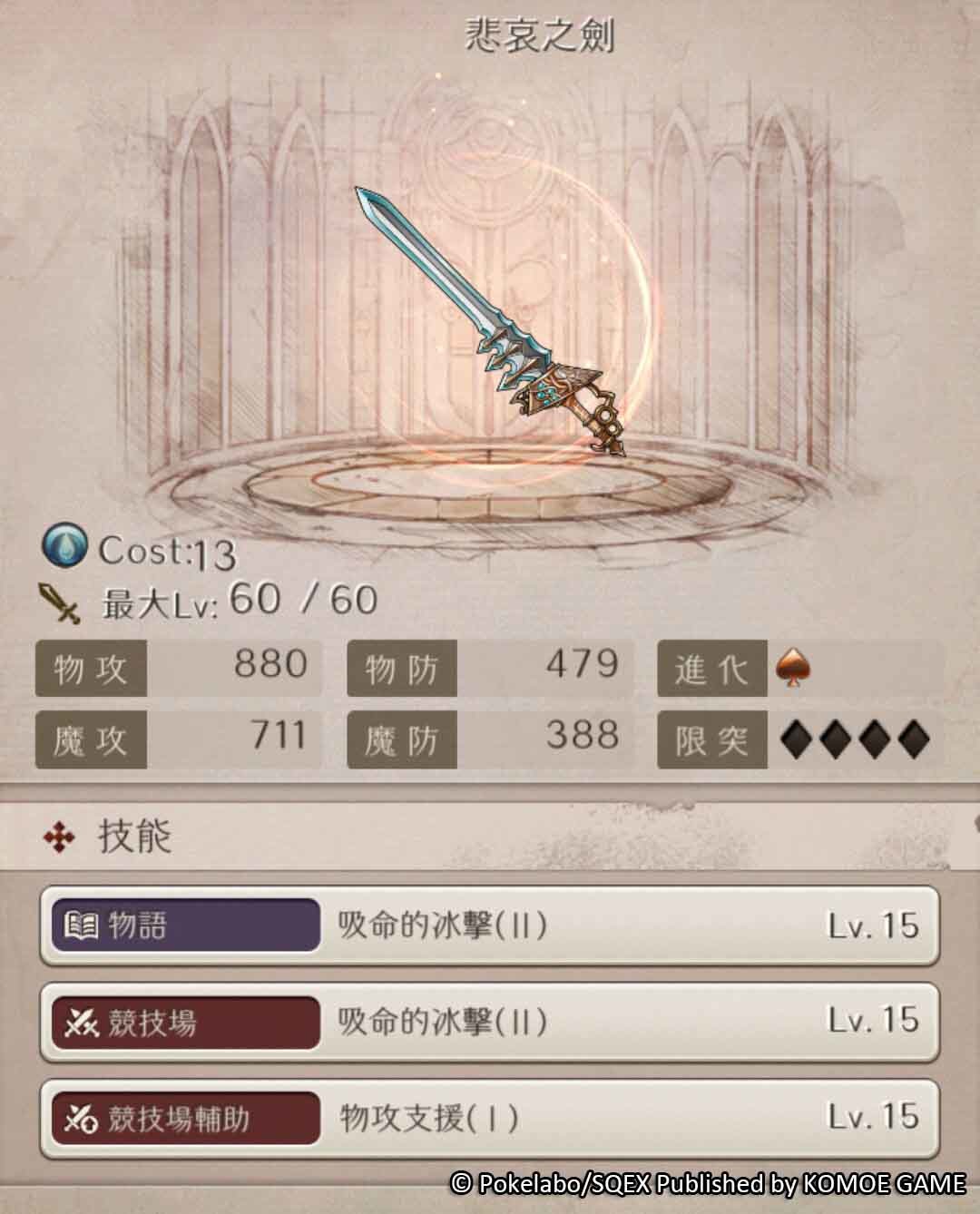Viewport: 980px width, 1214px height.
Task: Tap the 物防 479 stat box
Action: [490, 668]
